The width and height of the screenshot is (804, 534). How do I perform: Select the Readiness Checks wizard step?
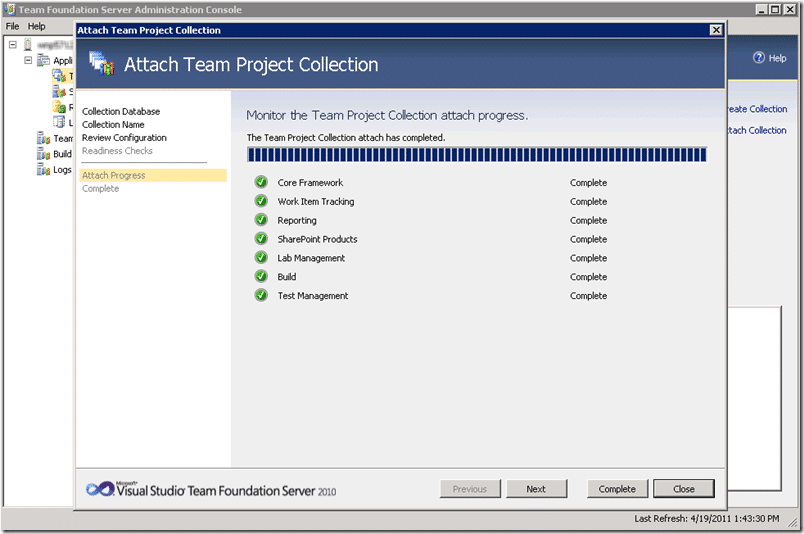click(x=117, y=151)
